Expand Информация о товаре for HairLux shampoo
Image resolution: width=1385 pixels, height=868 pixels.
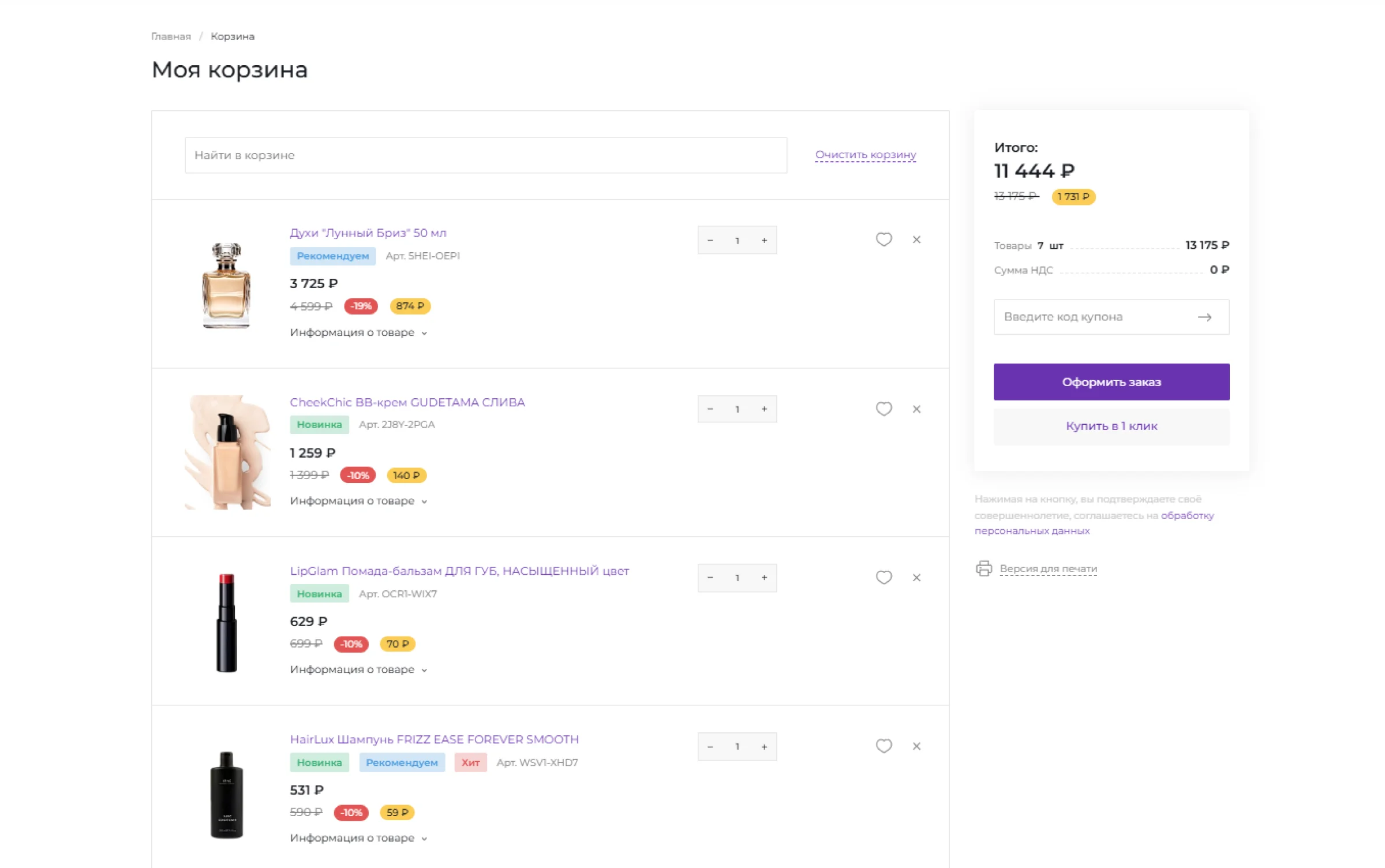click(x=358, y=838)
